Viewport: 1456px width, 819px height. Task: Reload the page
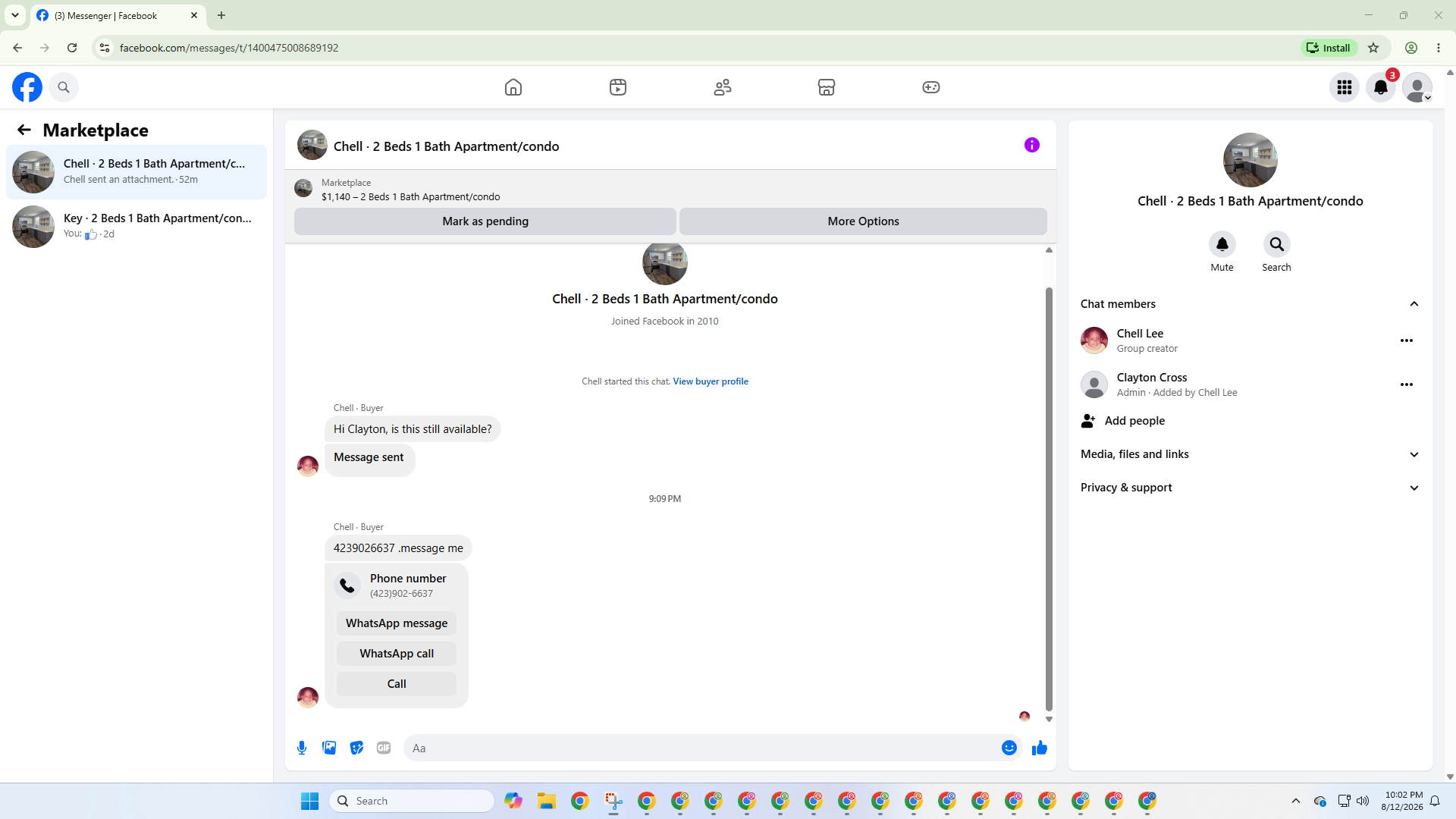pos(72,48)
